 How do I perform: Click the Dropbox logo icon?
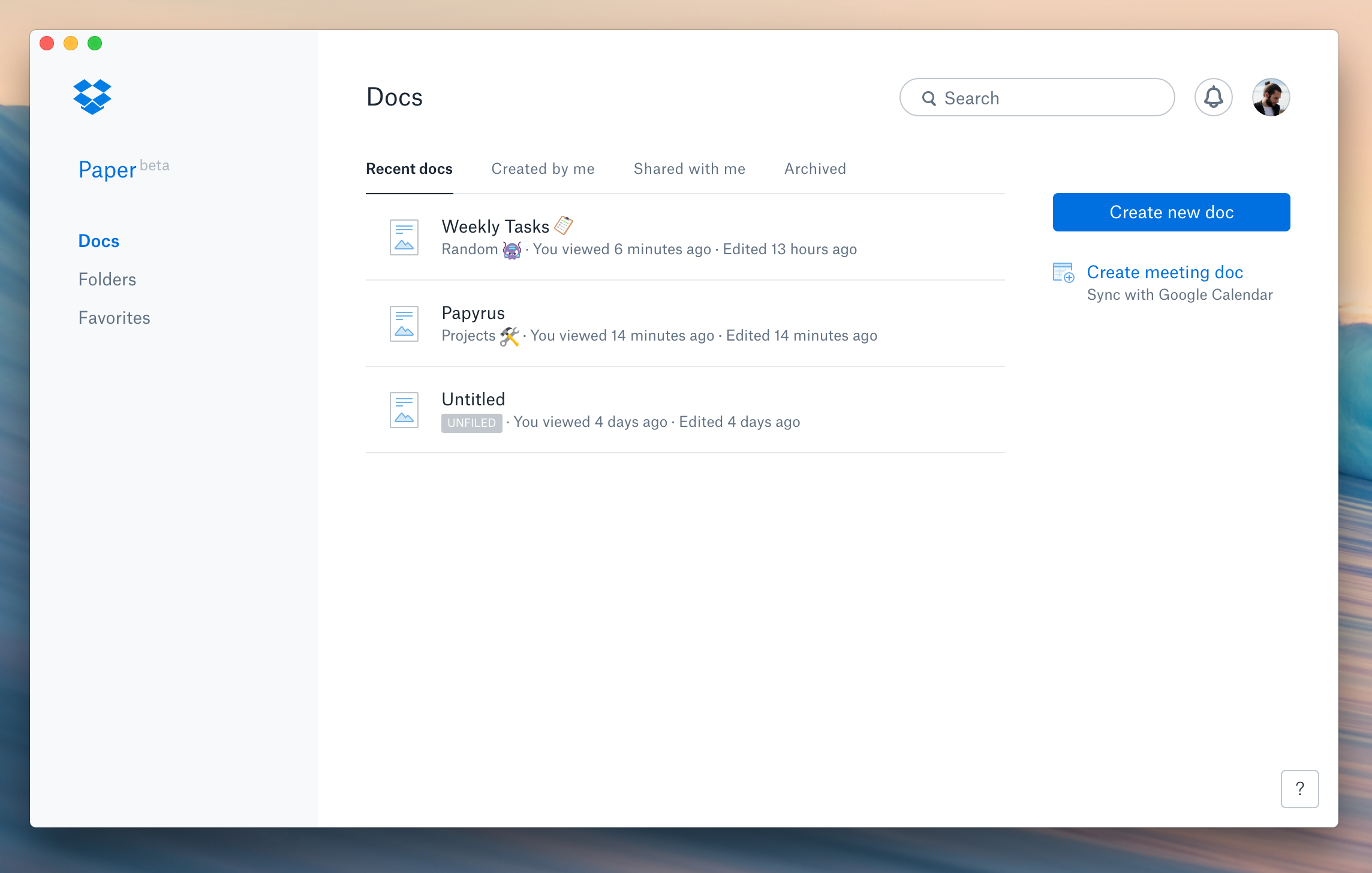[92, 97]
